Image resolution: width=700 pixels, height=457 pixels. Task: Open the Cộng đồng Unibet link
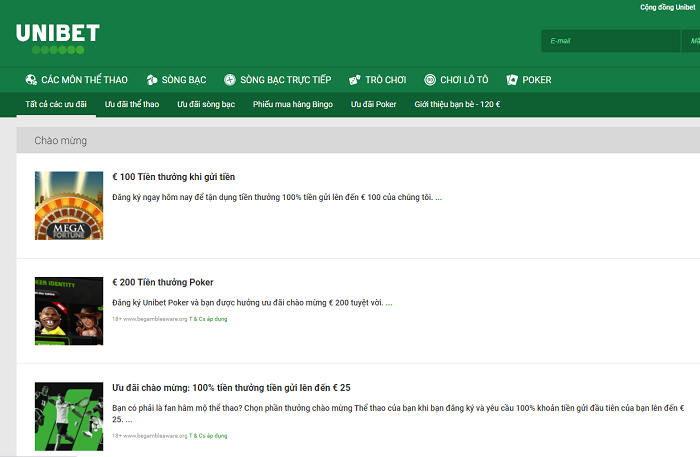669,7
